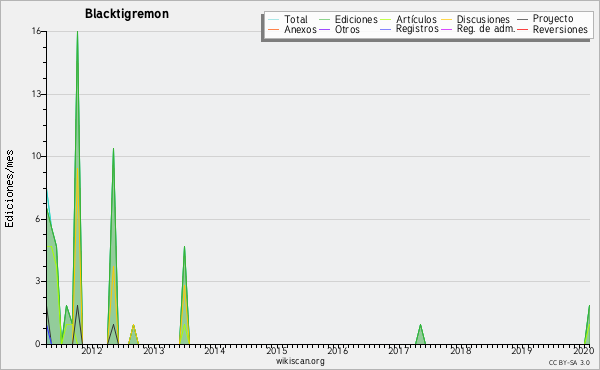The image size is (600, 370).
Task: Click the 10 y-axis value
Action: pyautogui.click(x=36, y=156)
